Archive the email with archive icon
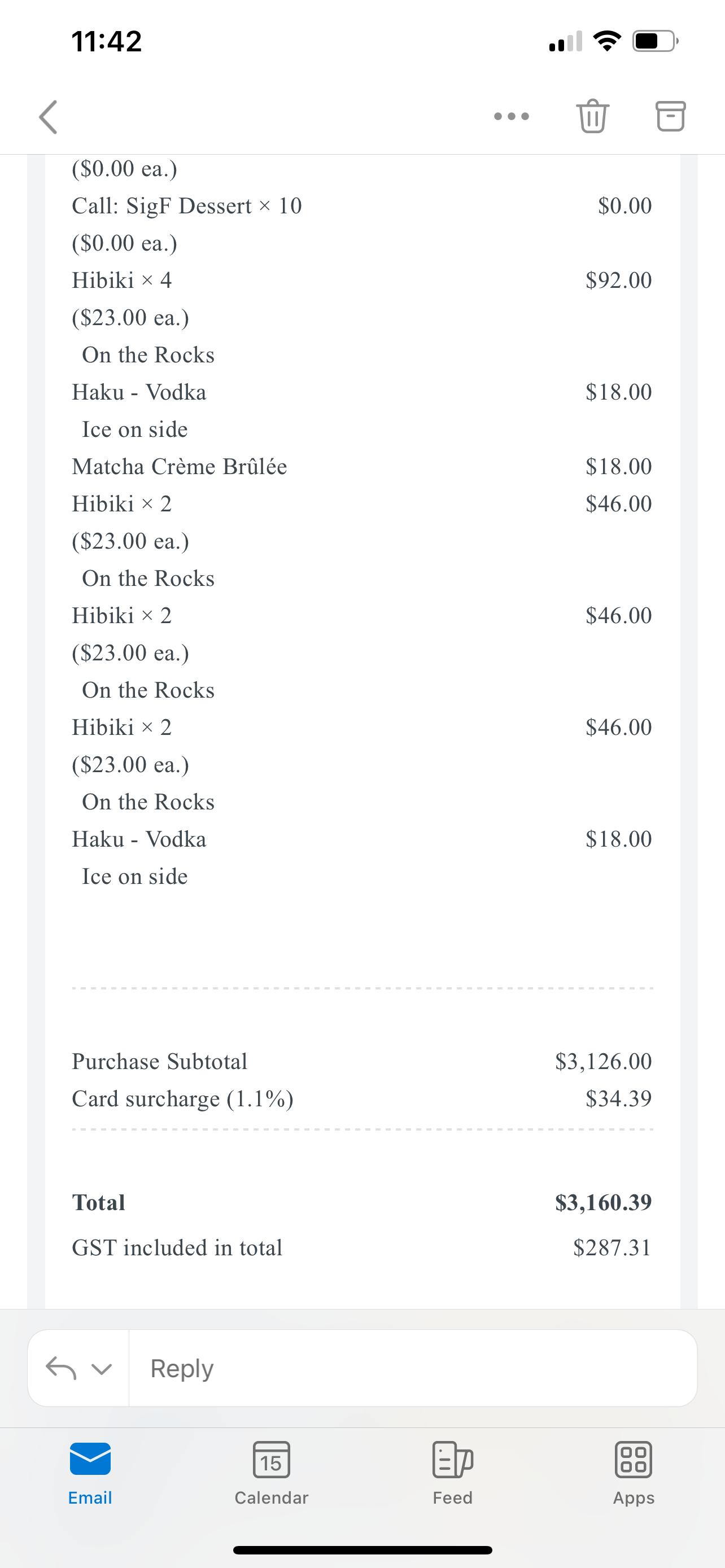Screen dimensions: 725x1568 [670, 116]
